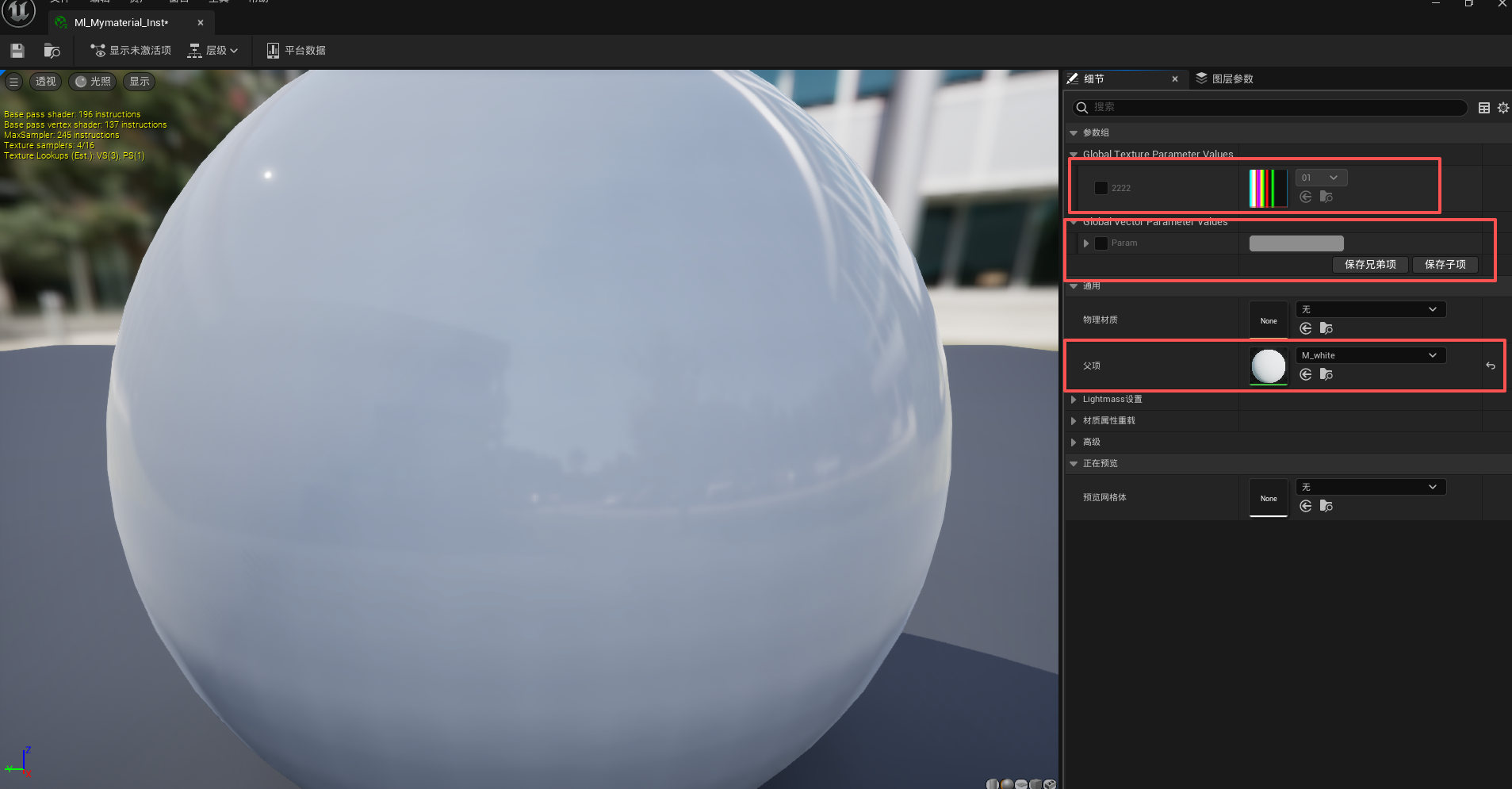1512x789 pixels.
Task: Expand the 高级 advanced section
Action: click(1074, 442)
